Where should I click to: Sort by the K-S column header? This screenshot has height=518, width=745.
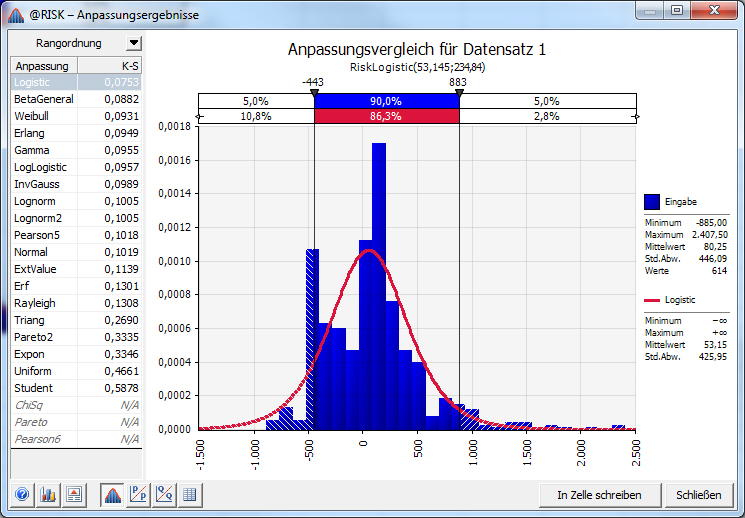pos(110,66)
